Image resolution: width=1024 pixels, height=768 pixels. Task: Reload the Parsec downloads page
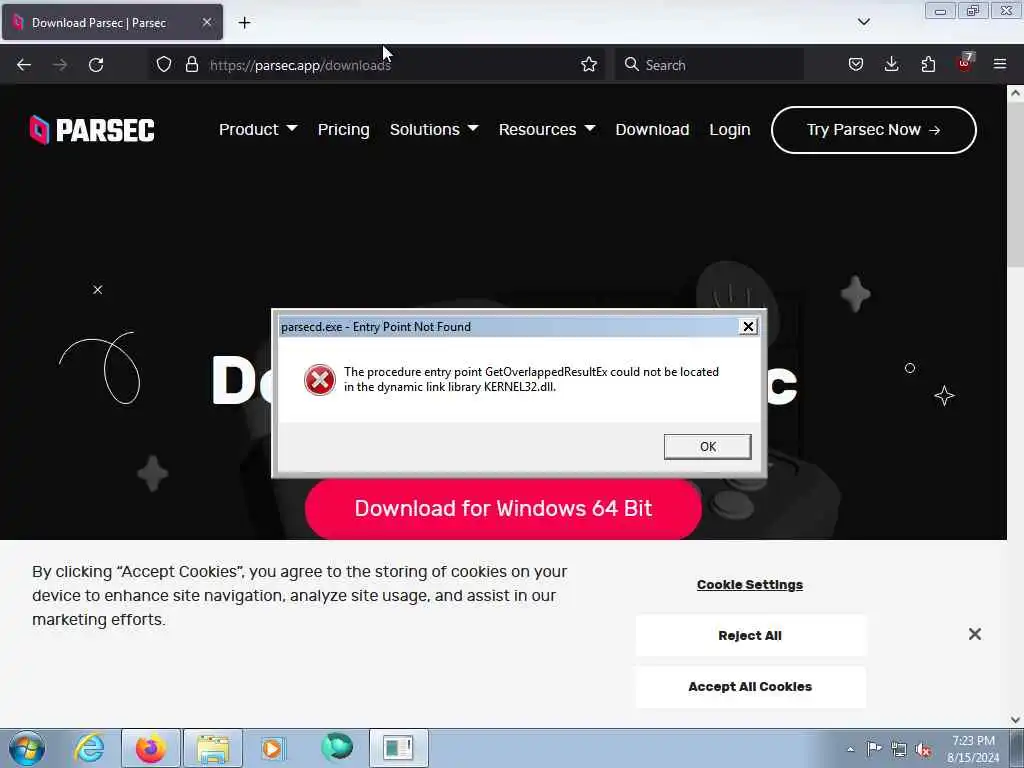click(x=96, y=65)
